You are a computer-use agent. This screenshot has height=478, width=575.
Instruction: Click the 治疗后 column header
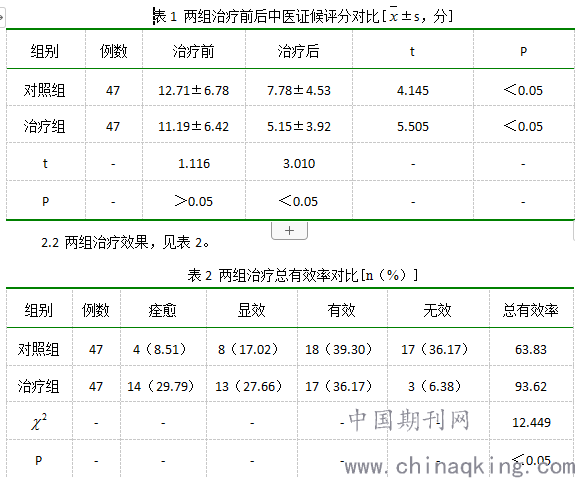299,51
